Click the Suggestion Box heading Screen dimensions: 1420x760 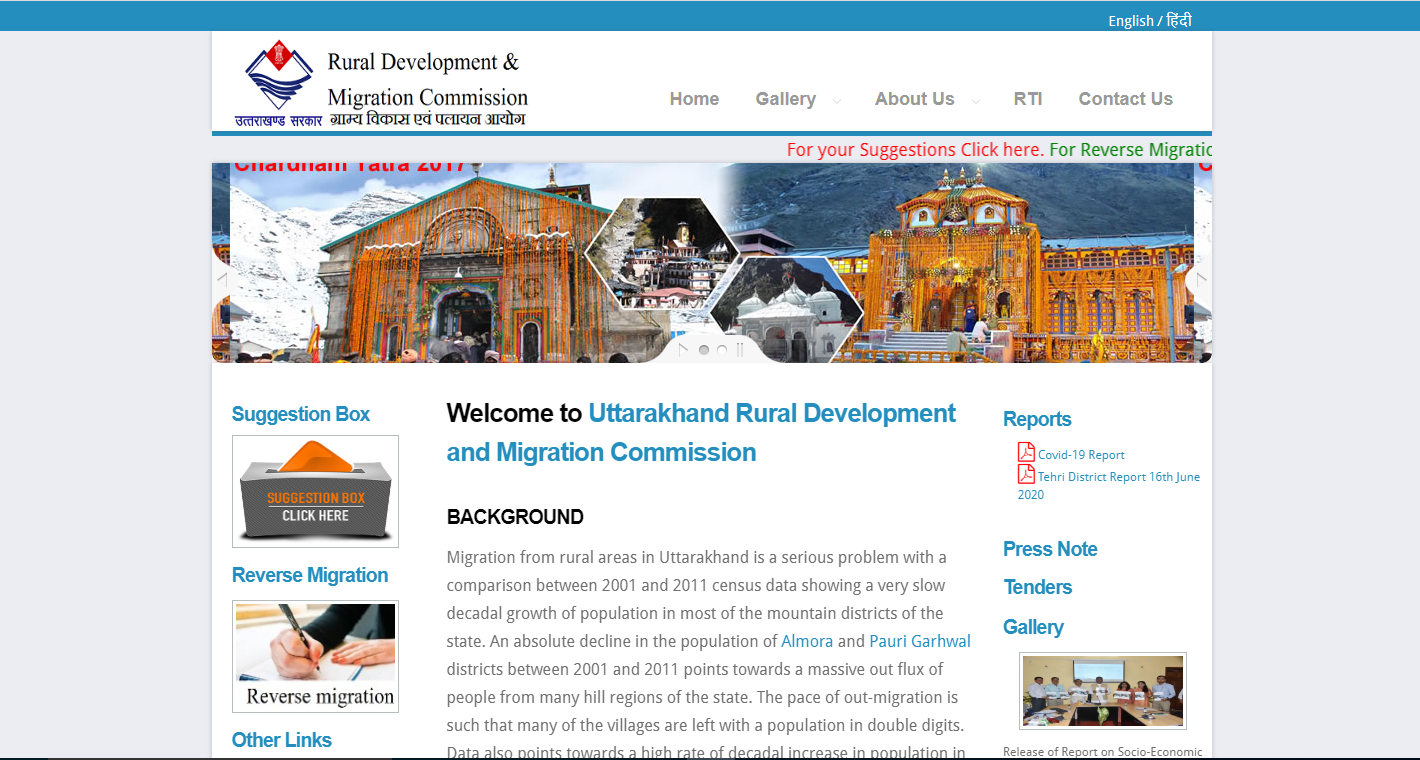click(x=301, y=414)
